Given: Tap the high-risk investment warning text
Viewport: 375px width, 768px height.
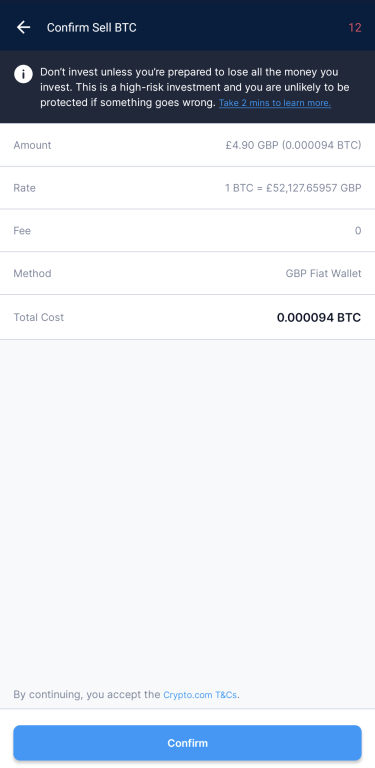Looking at the screenshot, I should 194,87.
